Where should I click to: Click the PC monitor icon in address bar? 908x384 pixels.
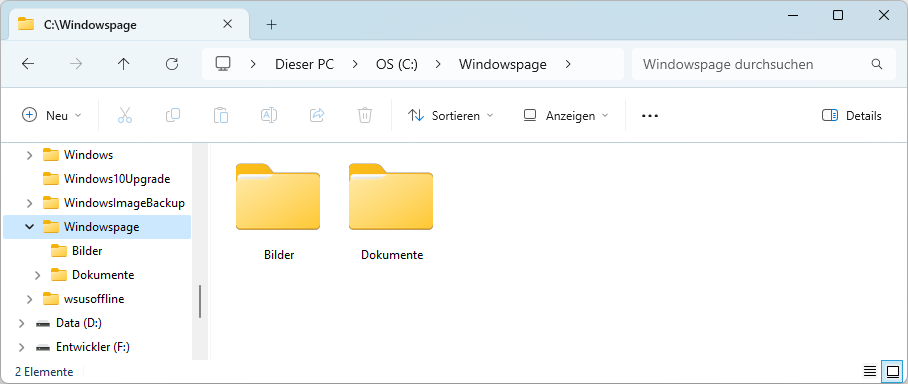(x=223, y=64)
